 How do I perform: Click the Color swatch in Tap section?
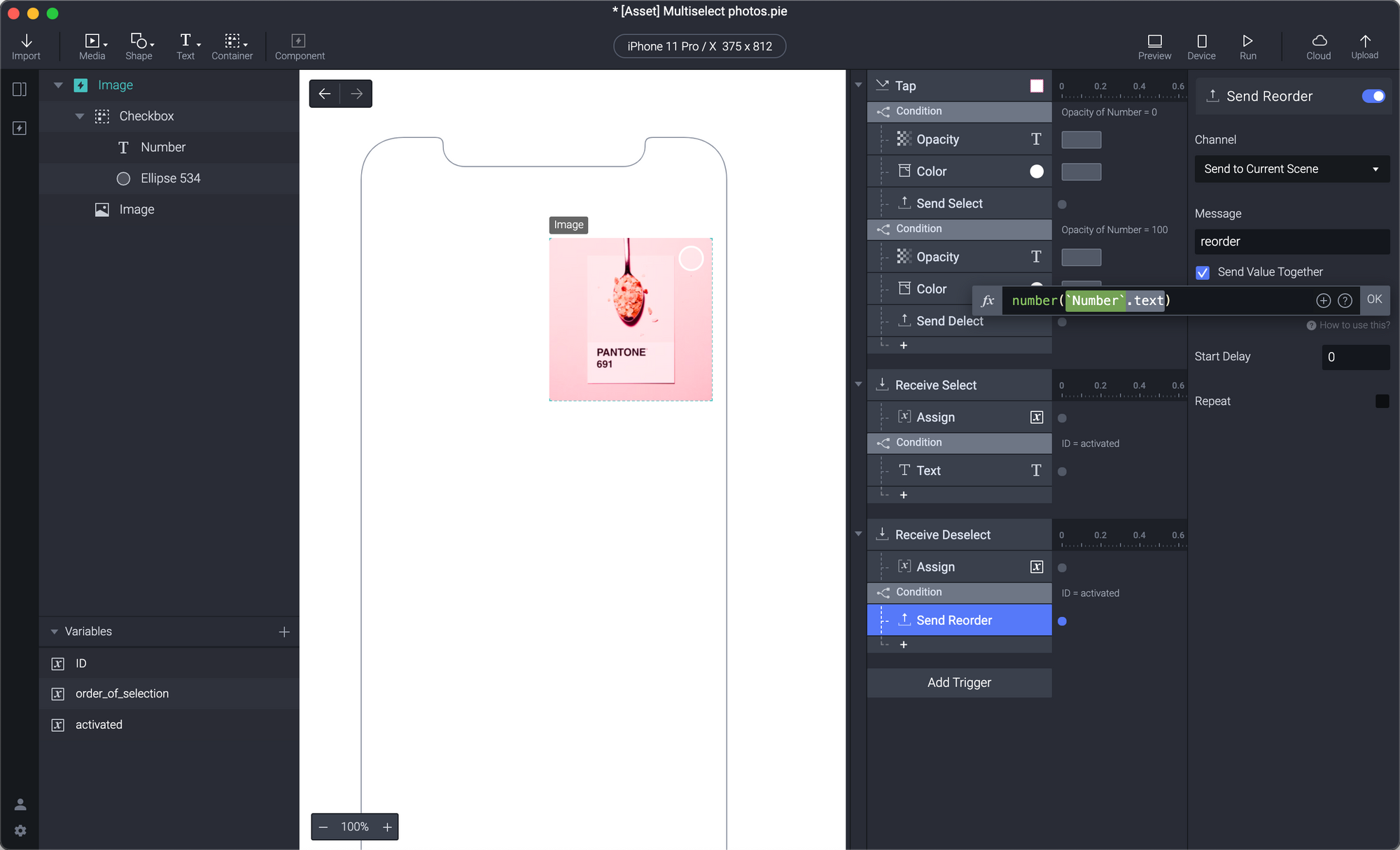1035,171
